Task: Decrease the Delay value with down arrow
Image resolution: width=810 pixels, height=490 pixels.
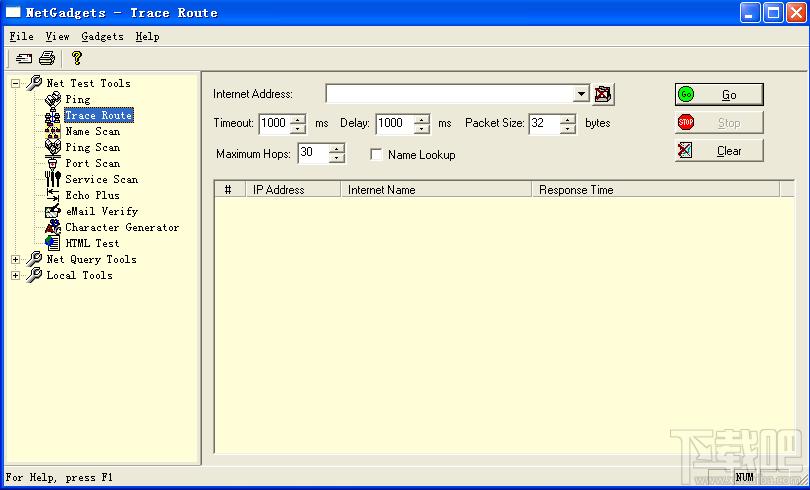Action: (422, 128)
